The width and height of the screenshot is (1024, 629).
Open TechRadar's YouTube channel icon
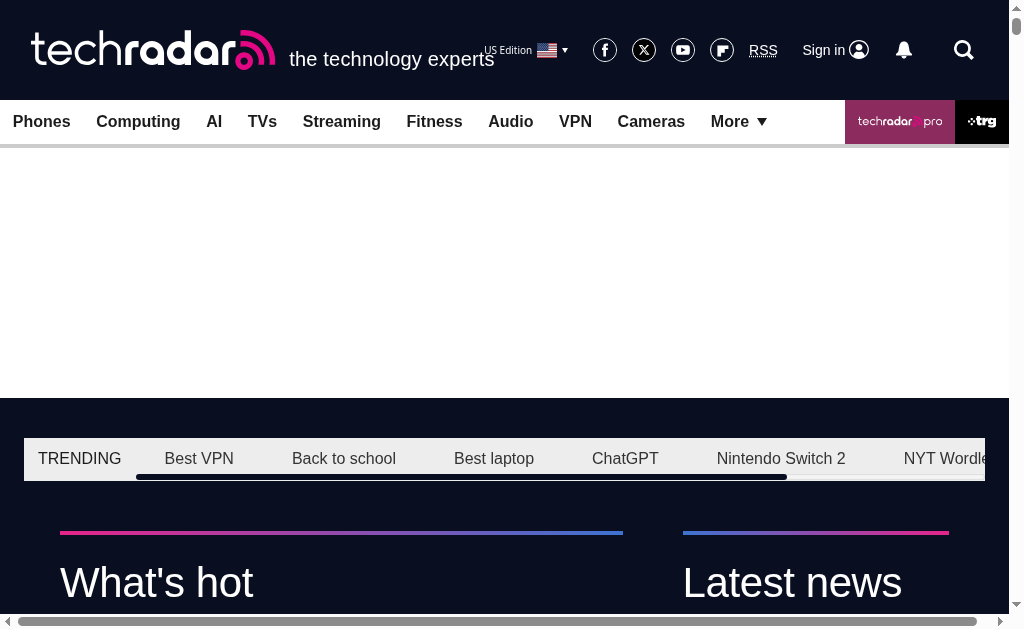(683, 50)
